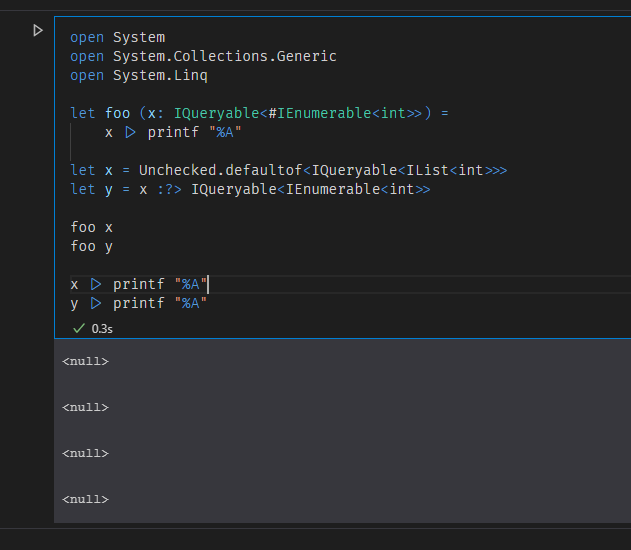Place cursor on the 'foo x' call line
The width and height of the screenshot is (631, 550).
[x=91, y=227]
